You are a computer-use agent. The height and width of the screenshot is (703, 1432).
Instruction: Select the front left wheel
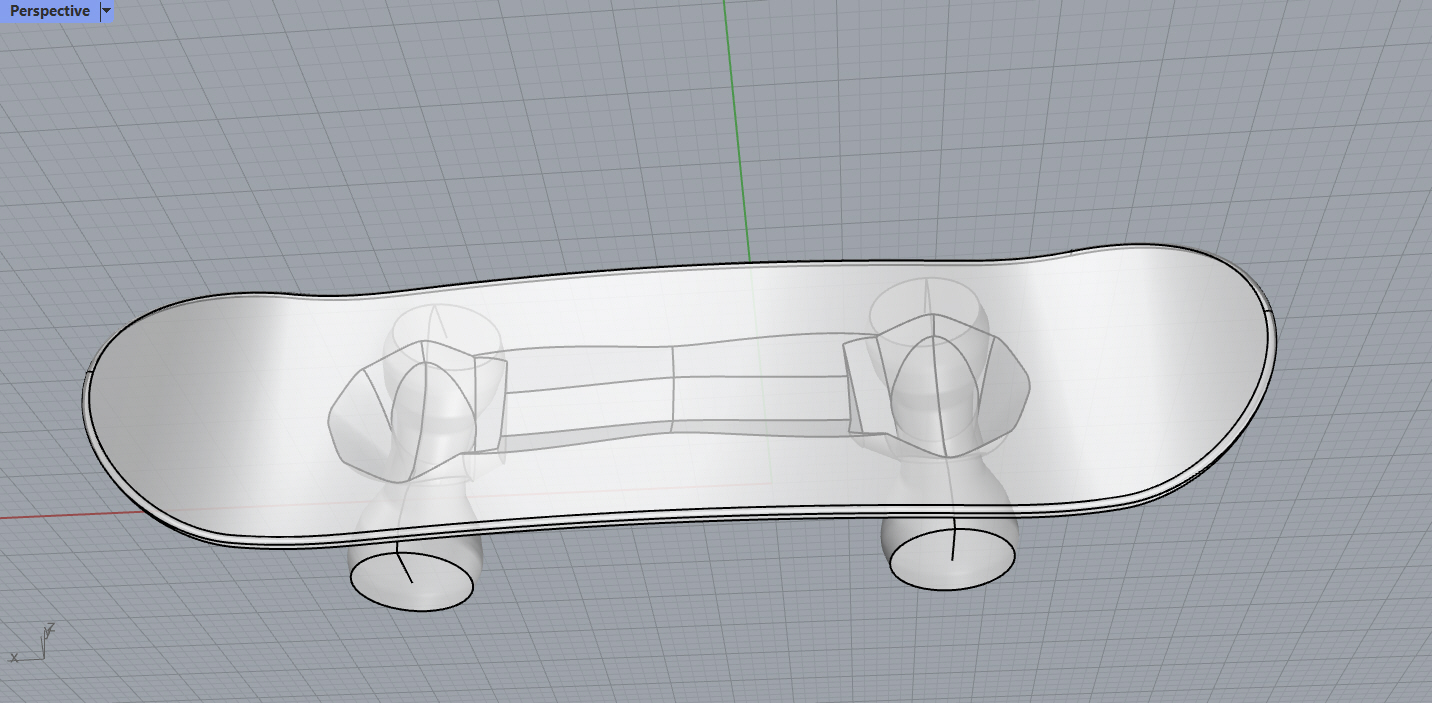(x=410, y=580)
